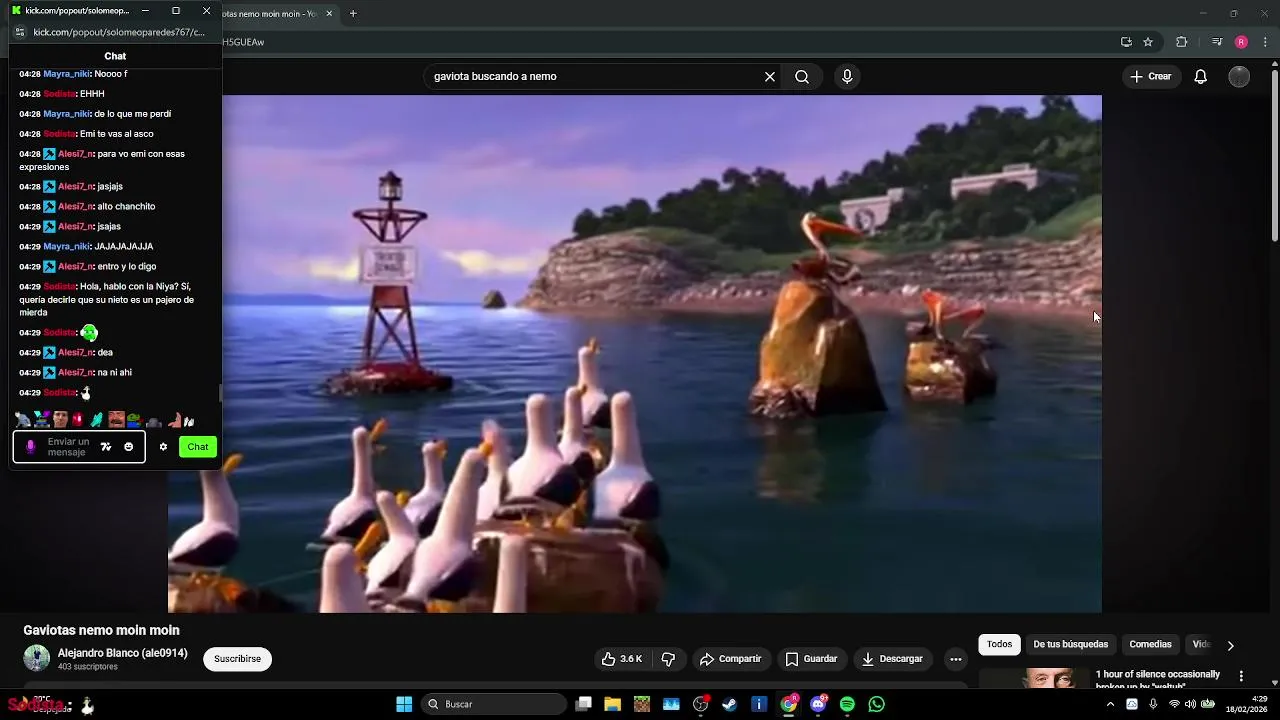Image resolution: width=1280 pixels, height=720 pixels.
Task: Click the green frog emote in Sodista's message
Action: click(89, 332)
